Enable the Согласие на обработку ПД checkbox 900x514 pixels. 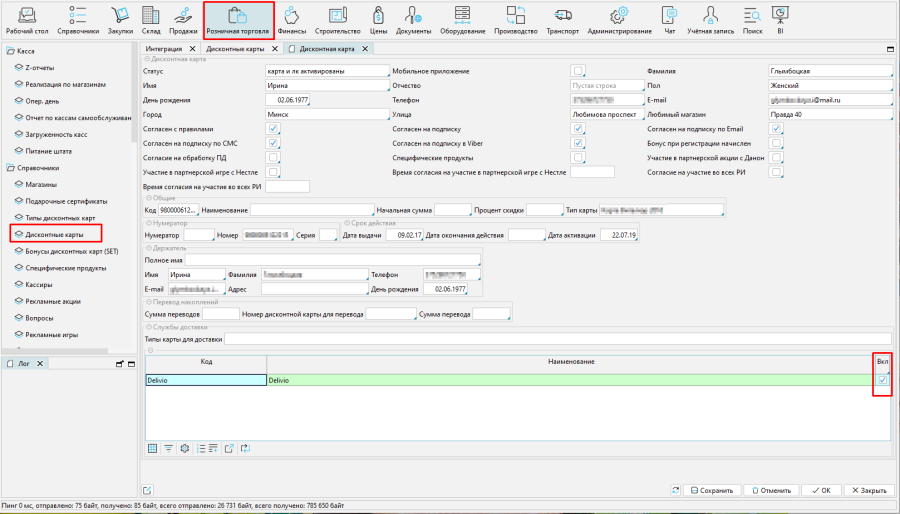tap(274, 158)
